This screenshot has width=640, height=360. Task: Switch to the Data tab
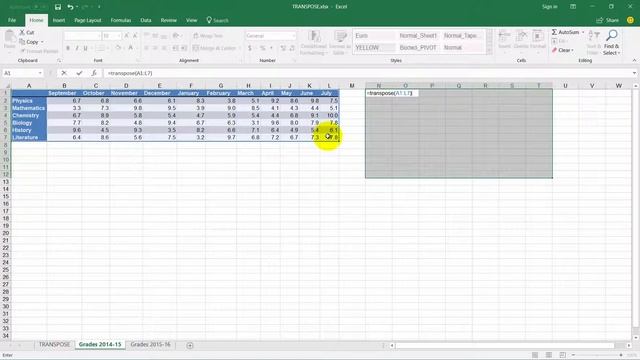pos(146,20)
